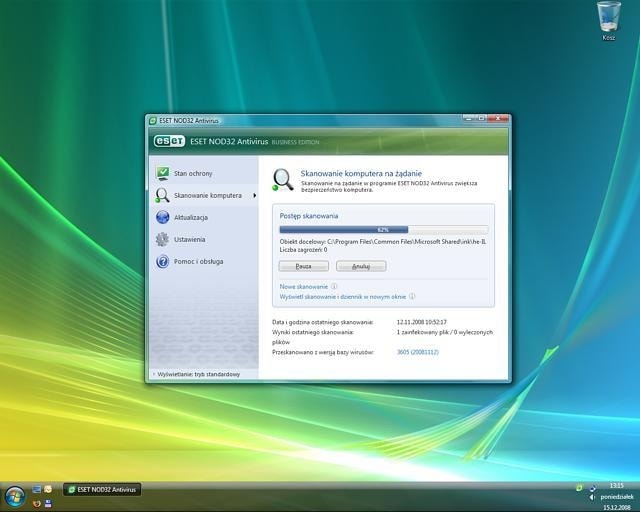Click the Pauza button
The height and width of the screenshot is (512, 640).
click(304, 266)
